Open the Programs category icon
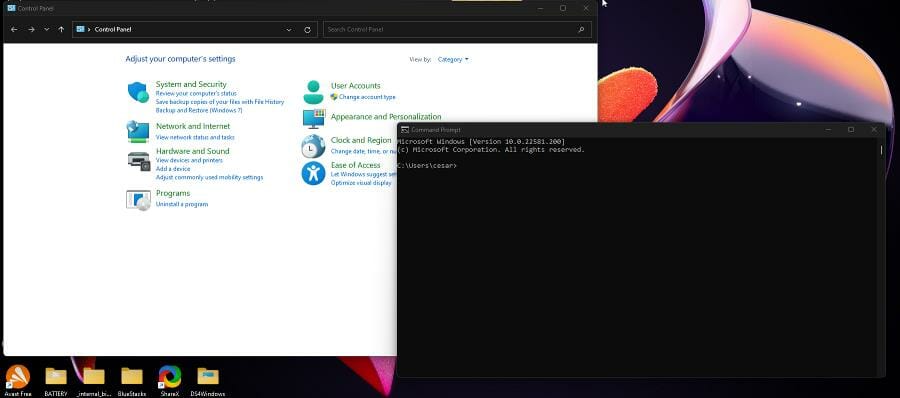The height and width of the screenshot is (398, 900). pos(138,200)
